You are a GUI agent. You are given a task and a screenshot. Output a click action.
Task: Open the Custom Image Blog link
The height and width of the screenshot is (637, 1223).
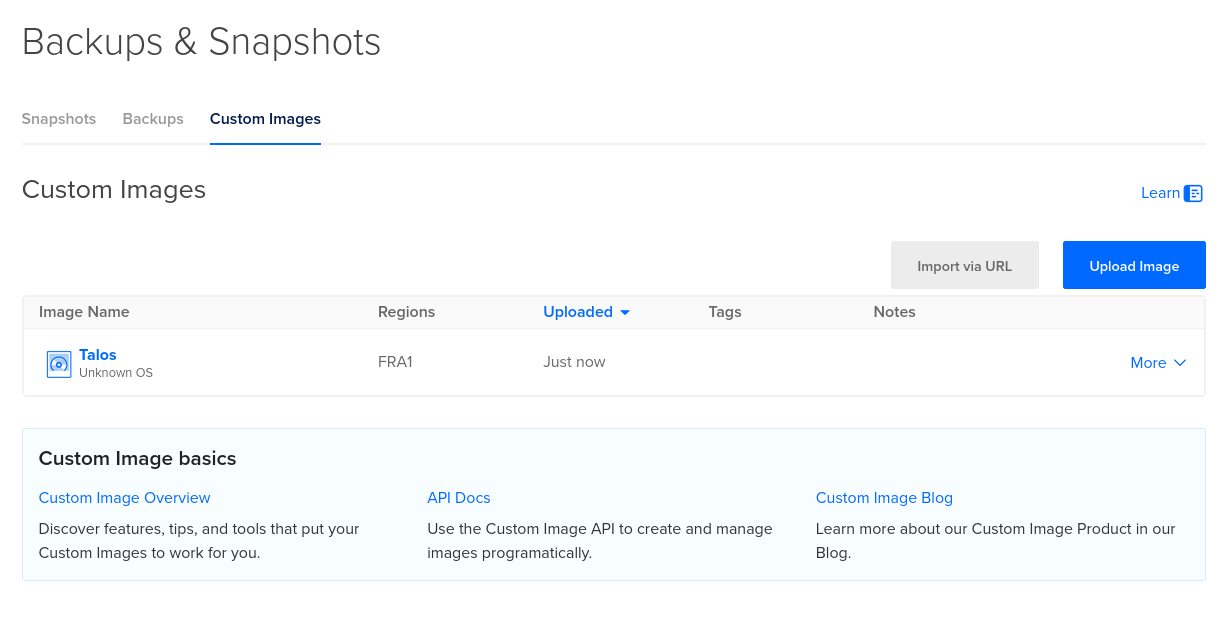click(884, 498)
